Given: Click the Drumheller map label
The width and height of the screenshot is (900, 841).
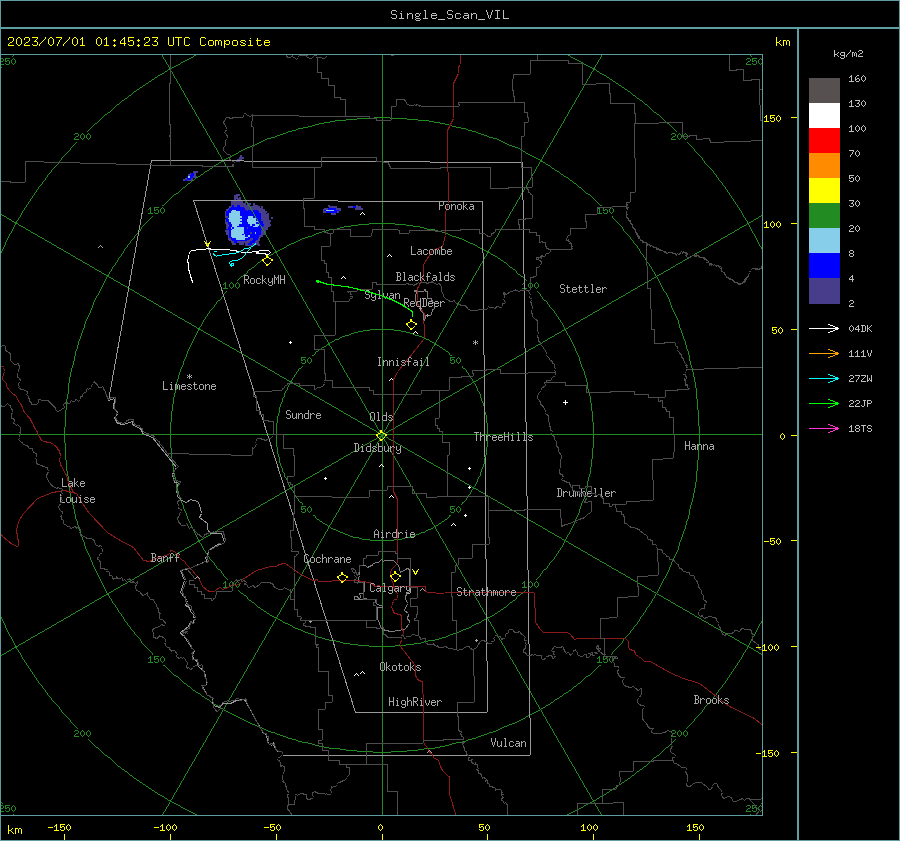Looking at the screenshot, I should (586, 493).
